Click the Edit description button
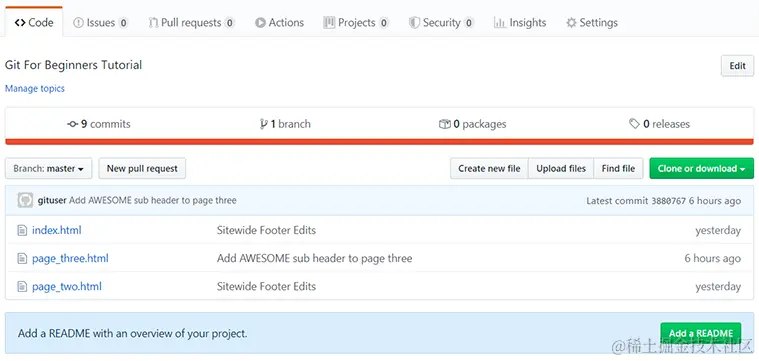This screenshot has height=361, width=759. [737, 66]
